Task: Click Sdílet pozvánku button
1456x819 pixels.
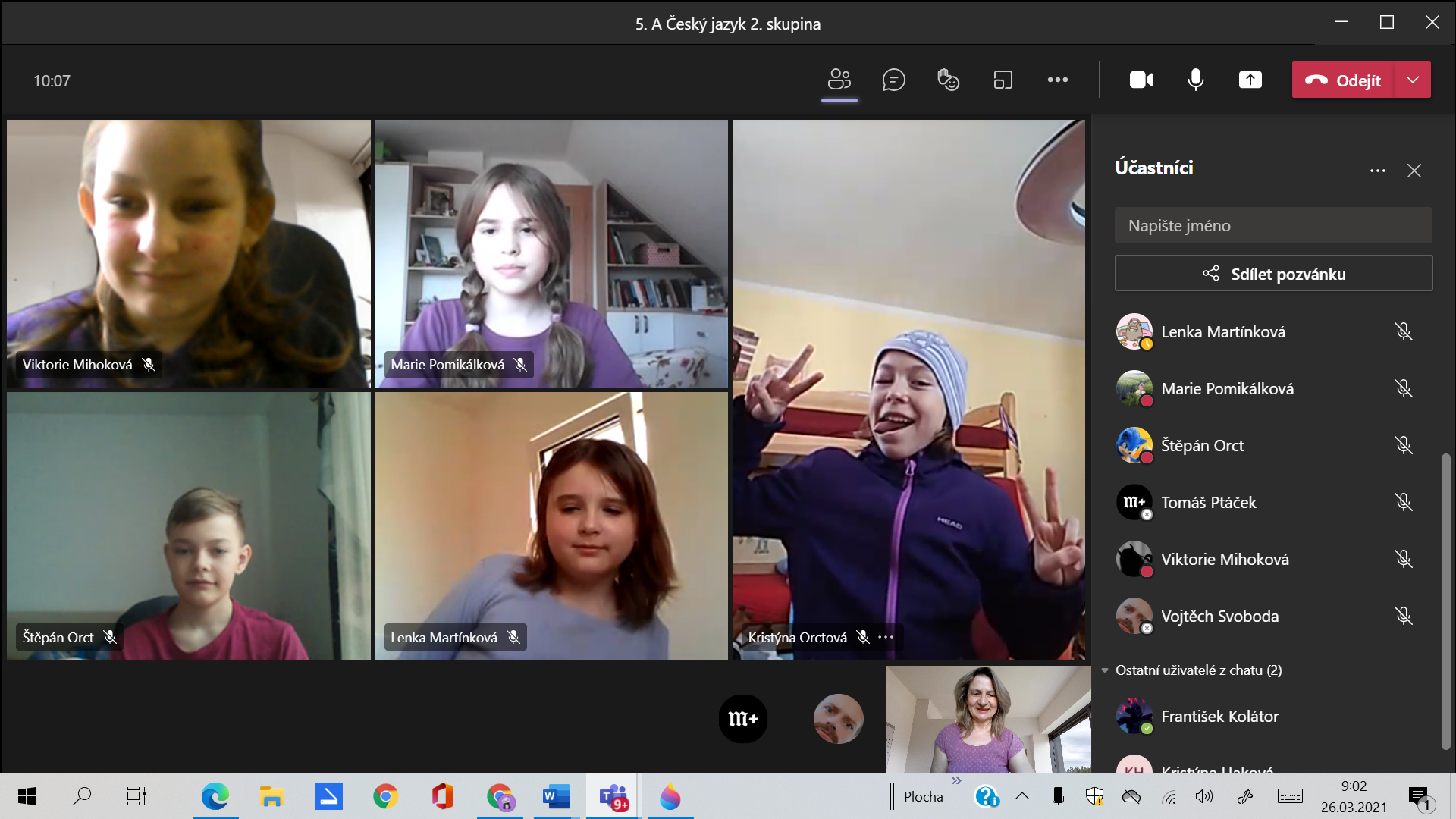Action: tap(1273, 274)
